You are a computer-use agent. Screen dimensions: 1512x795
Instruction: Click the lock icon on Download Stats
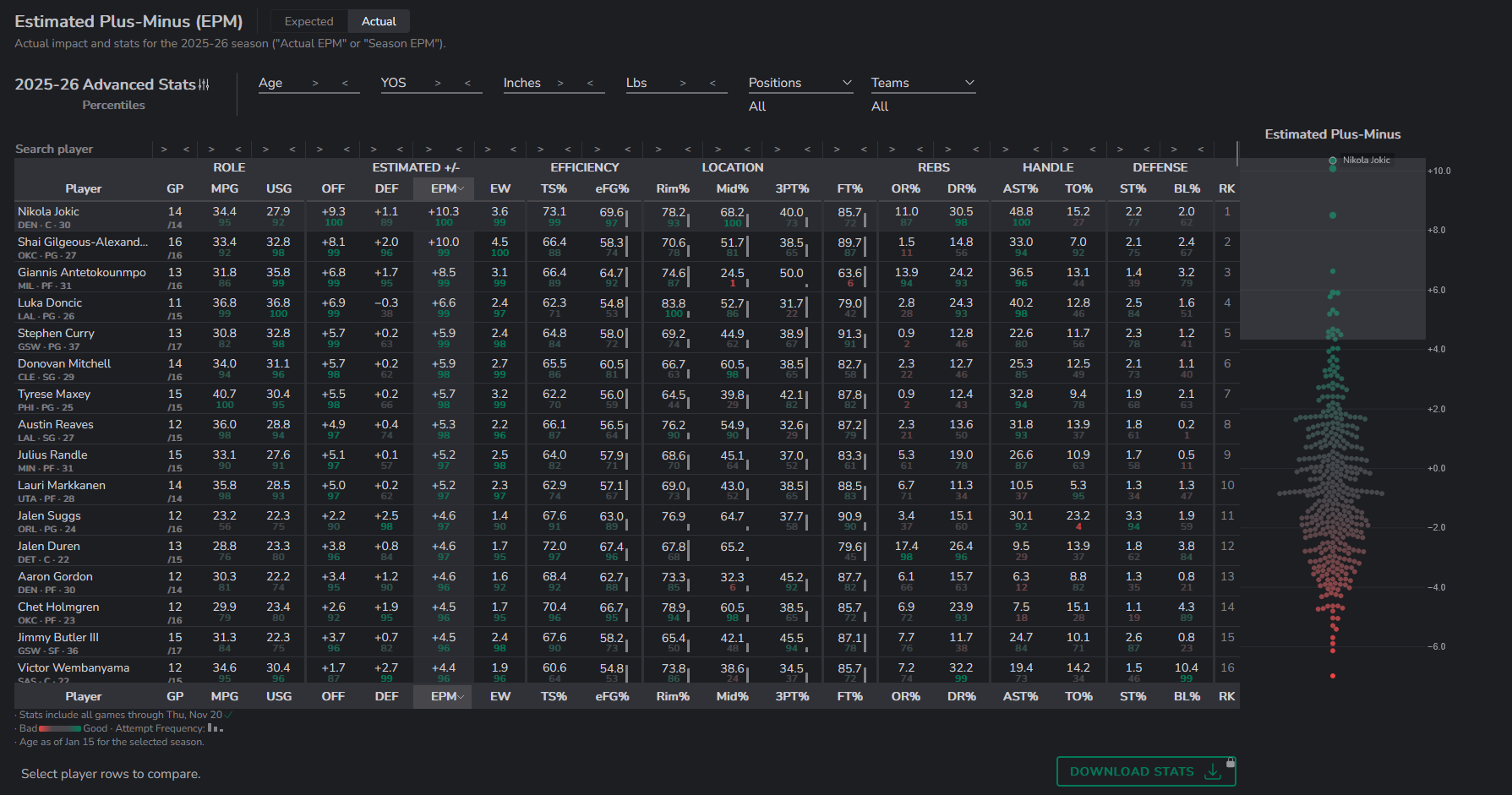pyautogui.click(x=1231, y=762)
